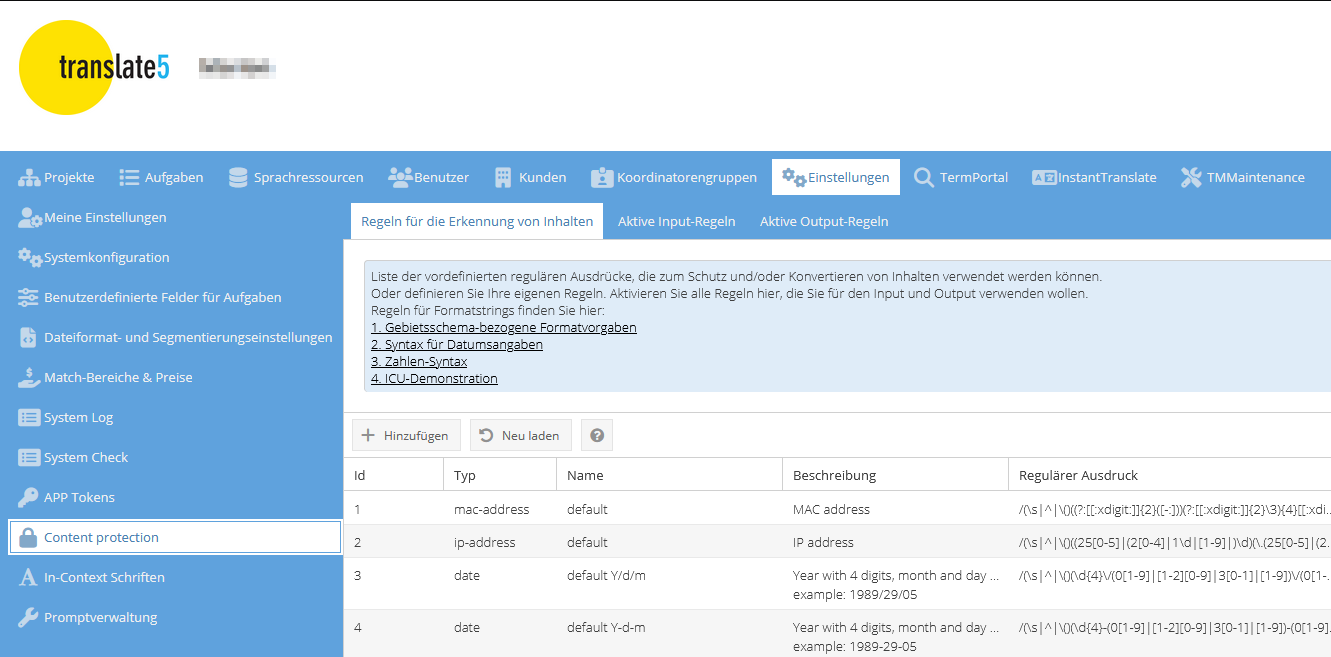Image resolution: width=1331 pixels, height=657 pixels.
Task: Sort by the Typ column header
Action: tap(465, 475)
